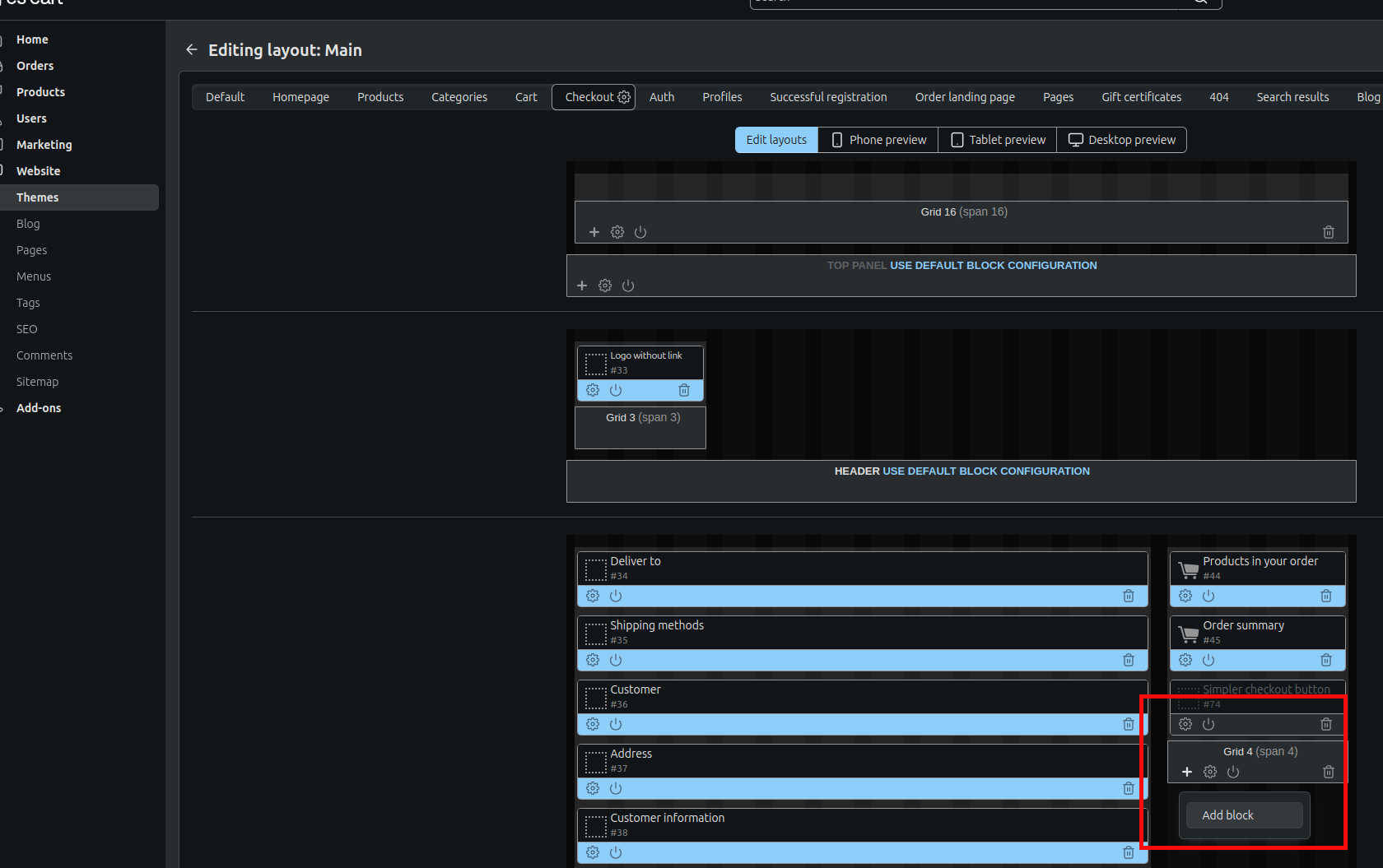Viewport: 1383px width, 868px height.
Task: Toggle power on Customer information block
Action: click(616, 852)
